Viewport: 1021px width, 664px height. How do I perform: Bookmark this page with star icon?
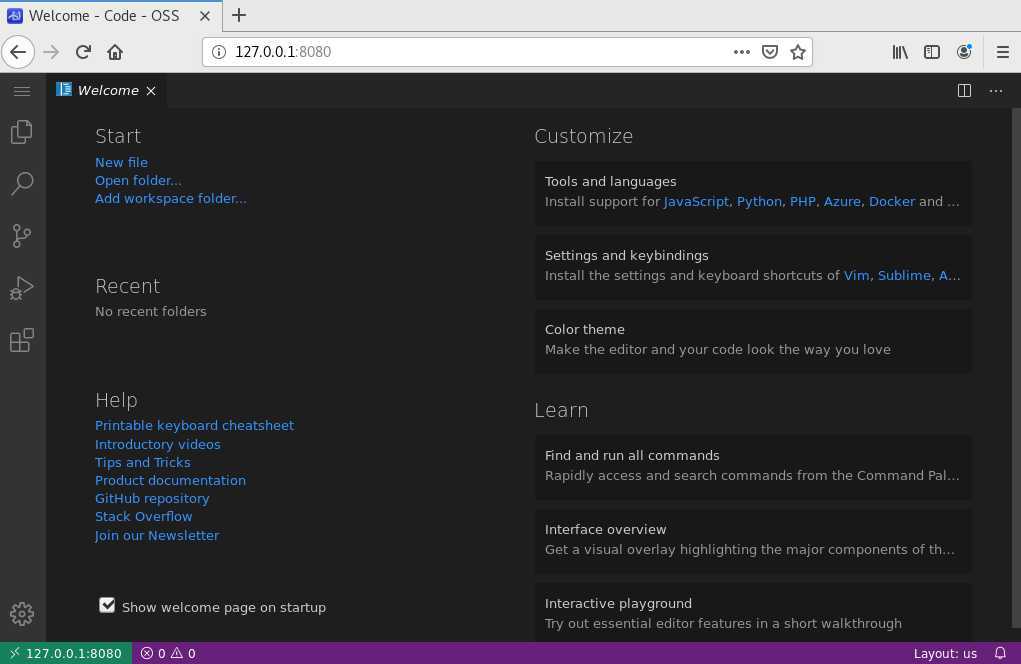(x=798, y=52)
